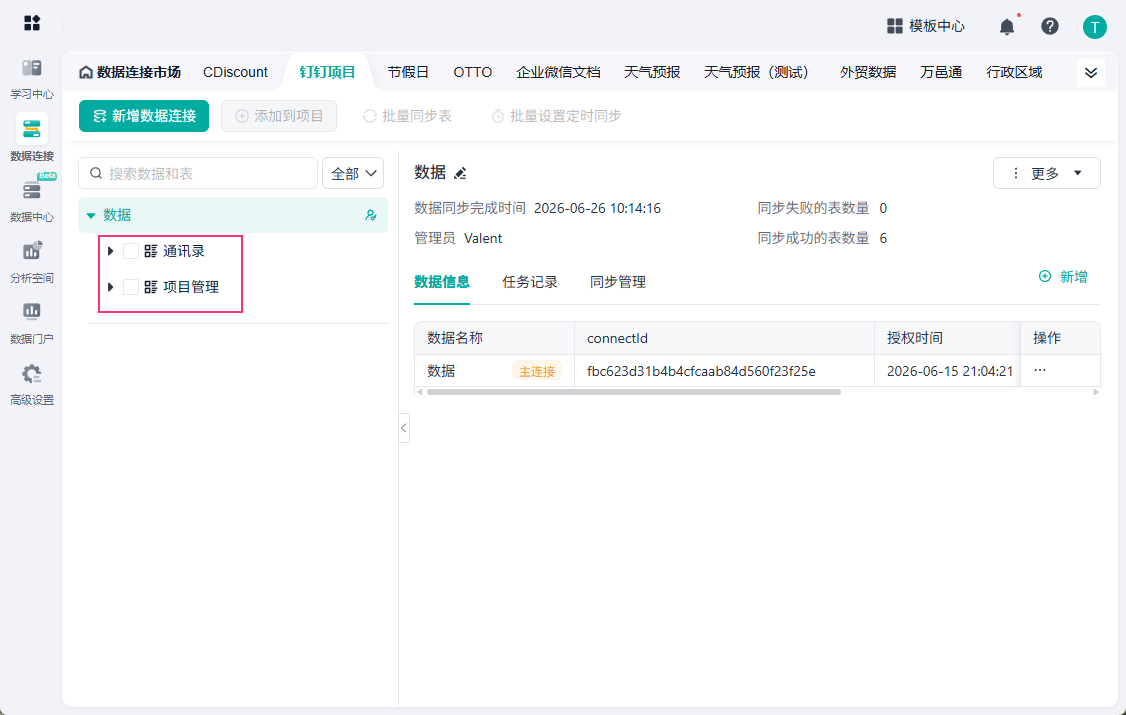Click the connectId column header
Image resolution: width=1126 pixels, height=715 pixels.
click(724, 338)
